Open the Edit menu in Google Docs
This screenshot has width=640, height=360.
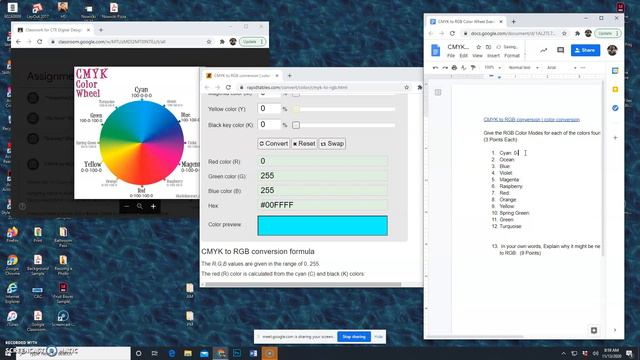click(x=464, y=56)
